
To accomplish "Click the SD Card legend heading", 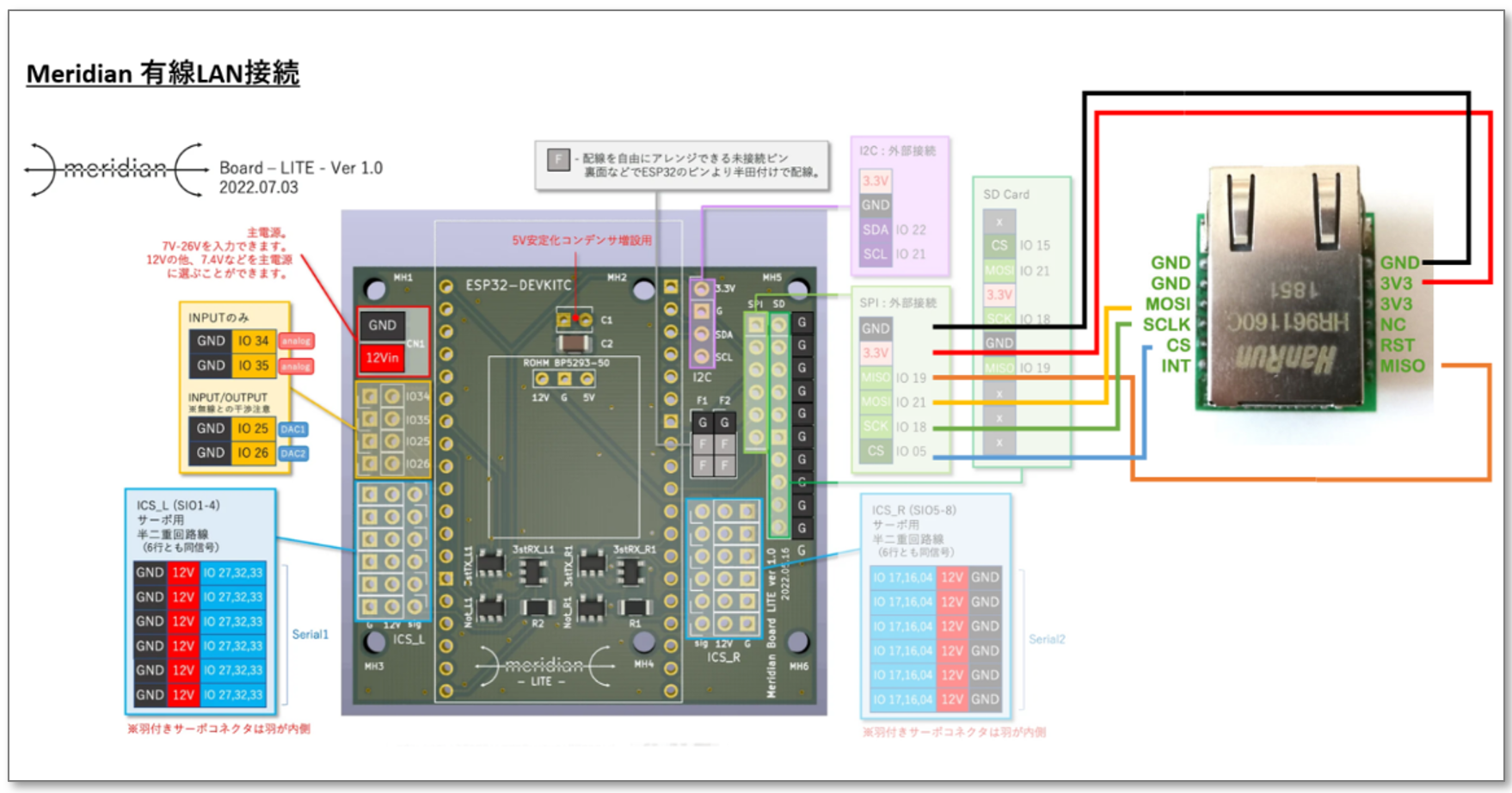I will pos(1006,194).
